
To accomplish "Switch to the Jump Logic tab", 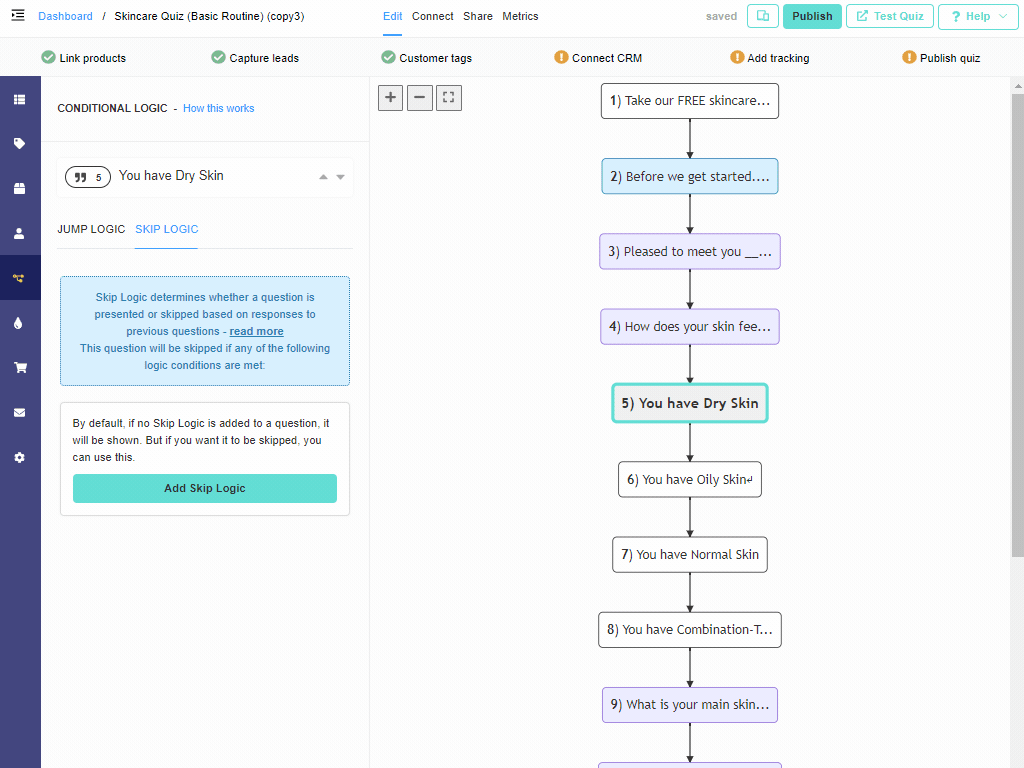I will (x=91, y=229).
